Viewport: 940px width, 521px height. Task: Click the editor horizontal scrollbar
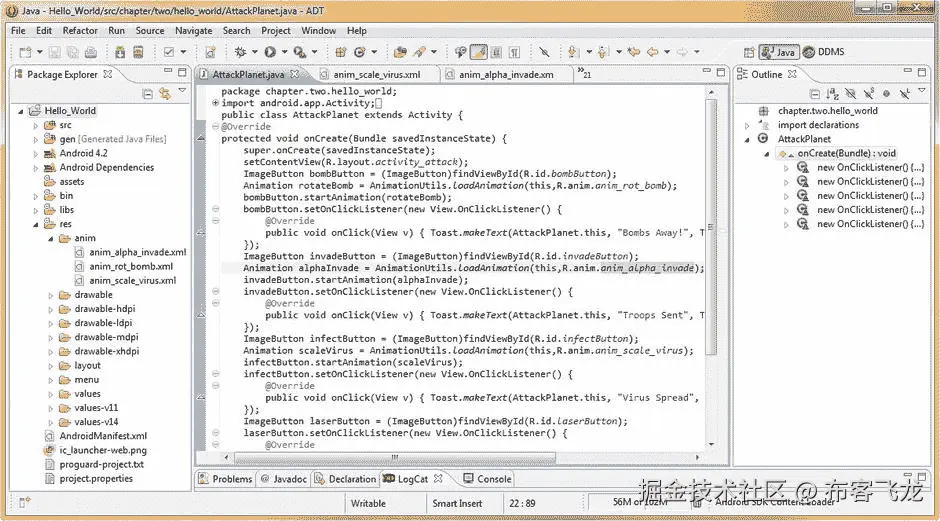[x=394, y=457]
